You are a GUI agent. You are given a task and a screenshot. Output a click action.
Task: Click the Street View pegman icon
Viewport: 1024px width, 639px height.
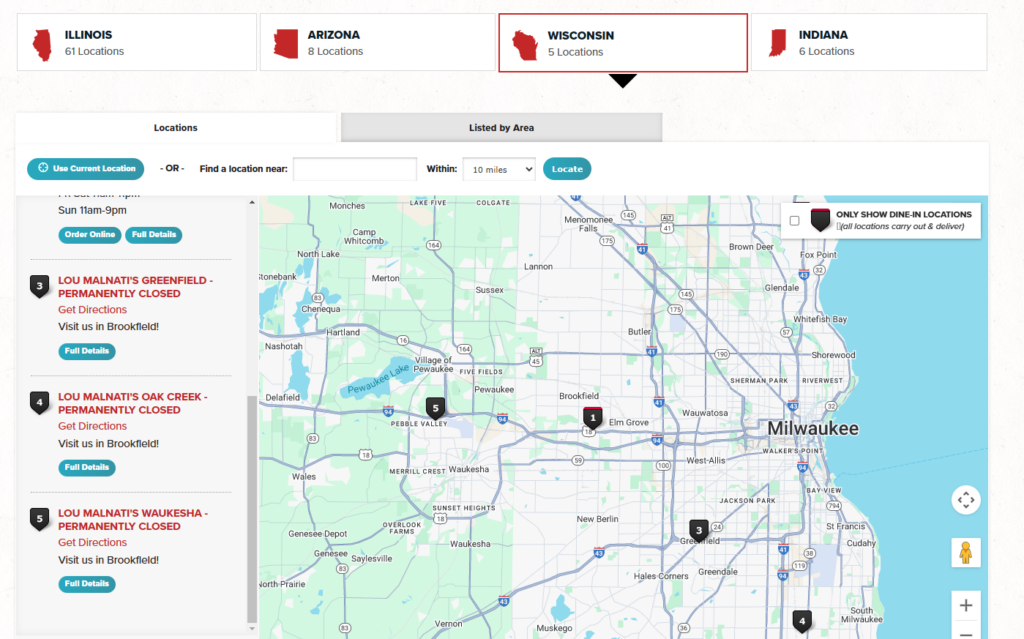966,553
